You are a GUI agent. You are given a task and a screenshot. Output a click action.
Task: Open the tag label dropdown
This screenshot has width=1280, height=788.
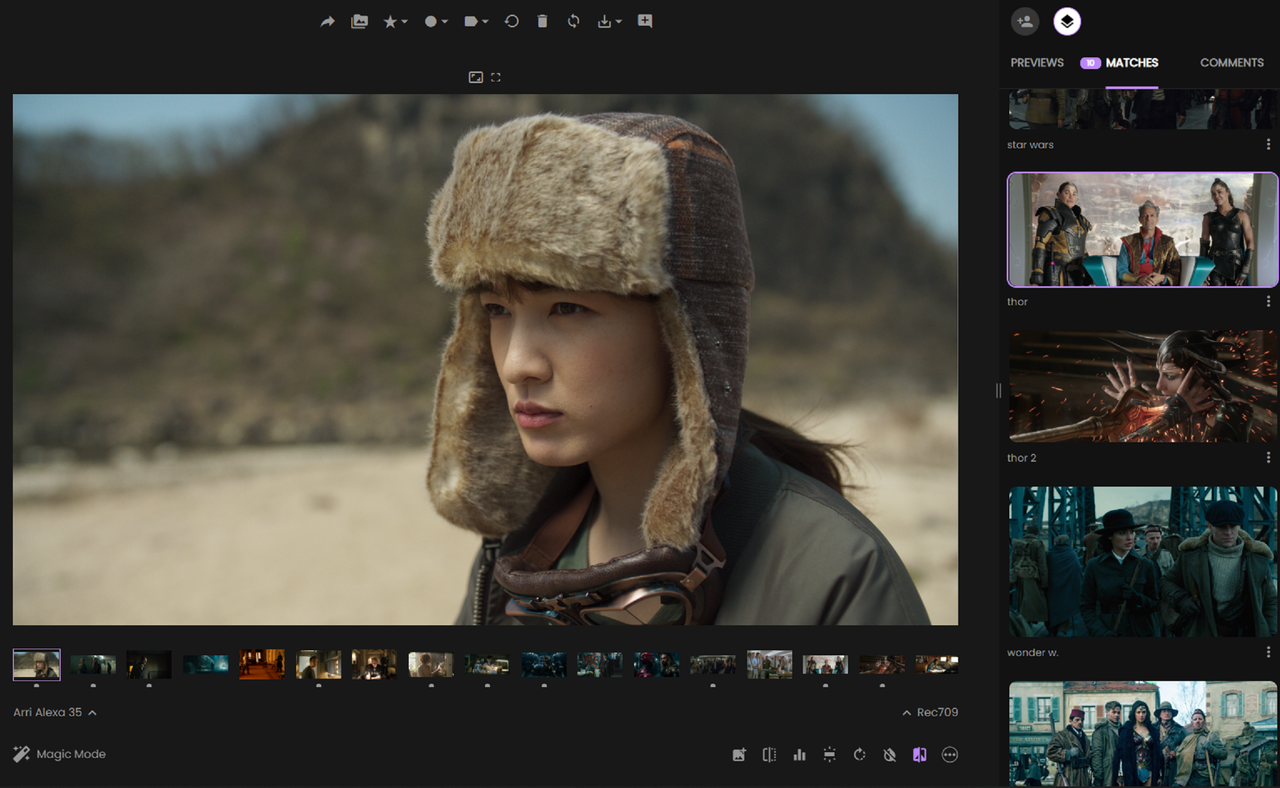[x=476, y=21]
